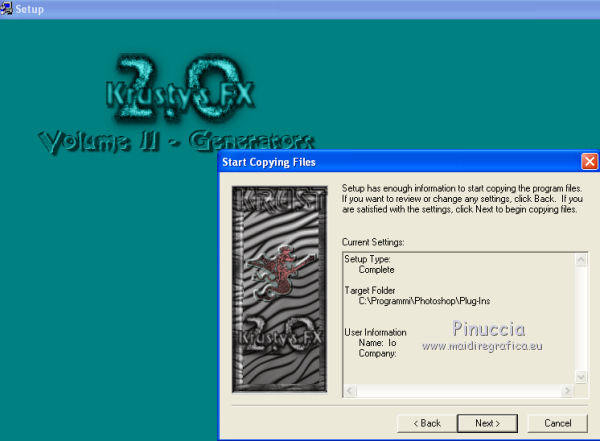Click the 'Name: Io' line
600x441 pixels.
click(x=377, y=343)
